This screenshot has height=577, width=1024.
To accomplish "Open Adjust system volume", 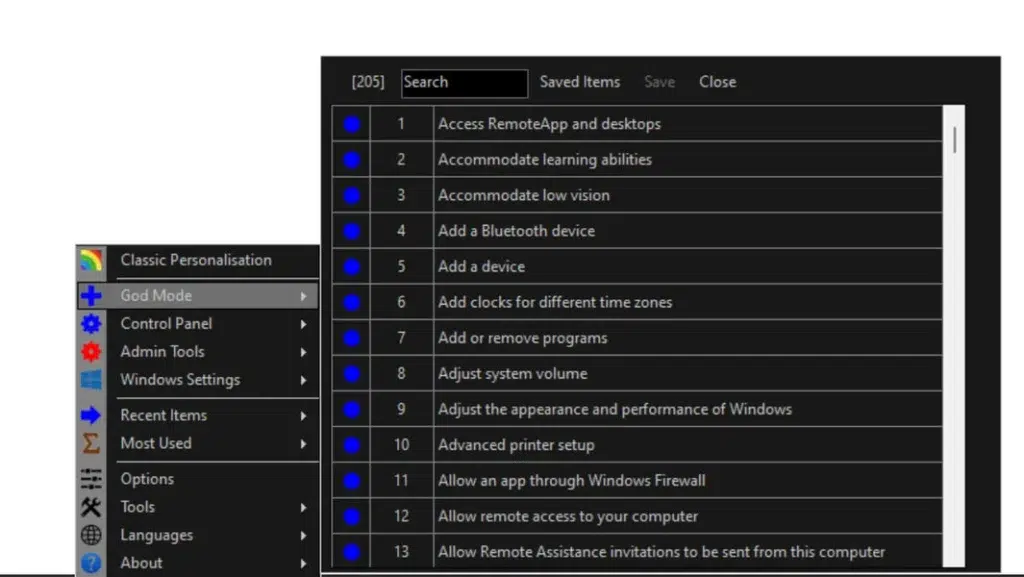I will coord(513,373).
